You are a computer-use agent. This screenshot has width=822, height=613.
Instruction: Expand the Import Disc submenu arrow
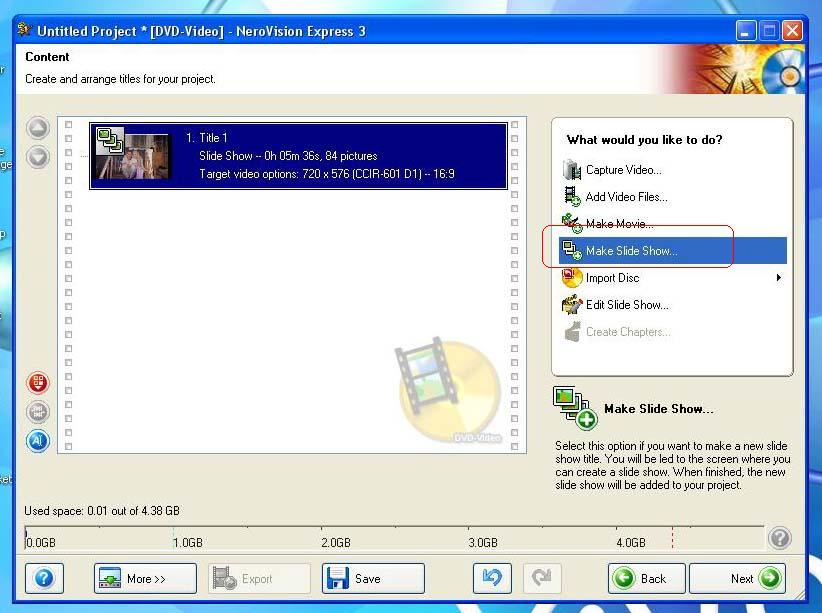(778, 278)
